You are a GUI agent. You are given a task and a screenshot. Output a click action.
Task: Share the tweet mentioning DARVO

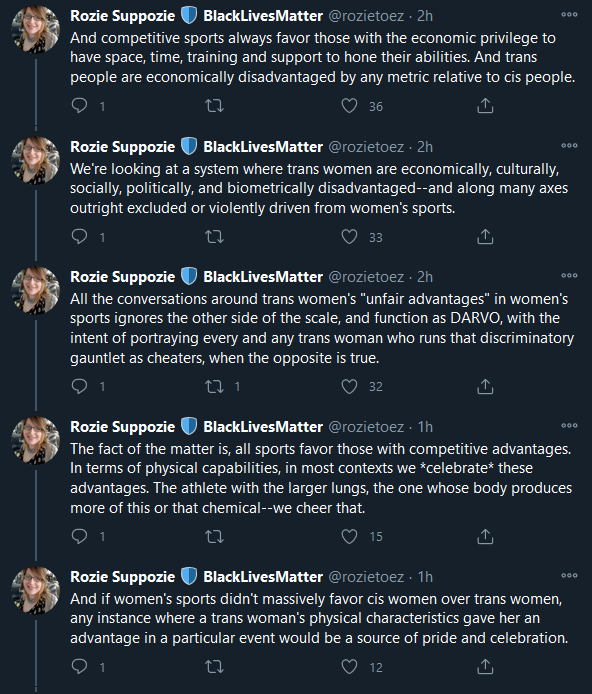(485, 386)
